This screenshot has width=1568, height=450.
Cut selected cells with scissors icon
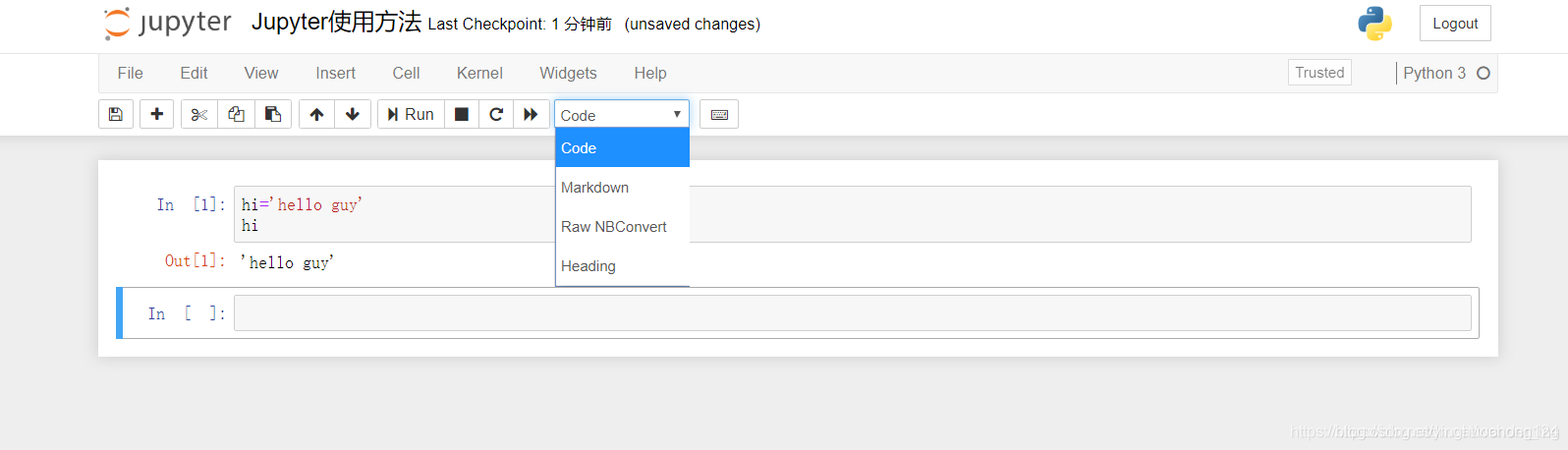point(199,114)
